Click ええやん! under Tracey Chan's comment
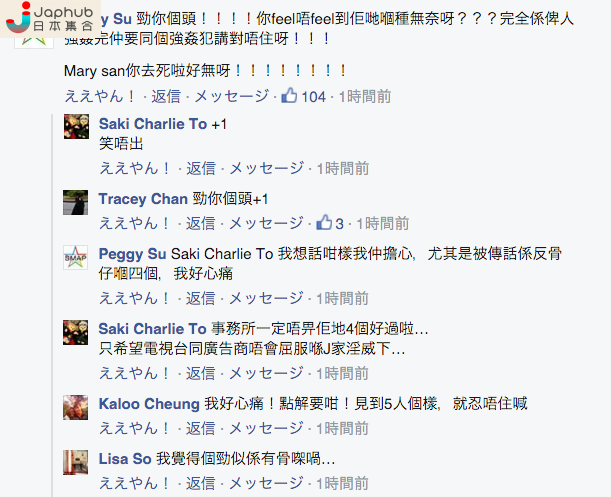The image size is (611, 497). (135, 223)
